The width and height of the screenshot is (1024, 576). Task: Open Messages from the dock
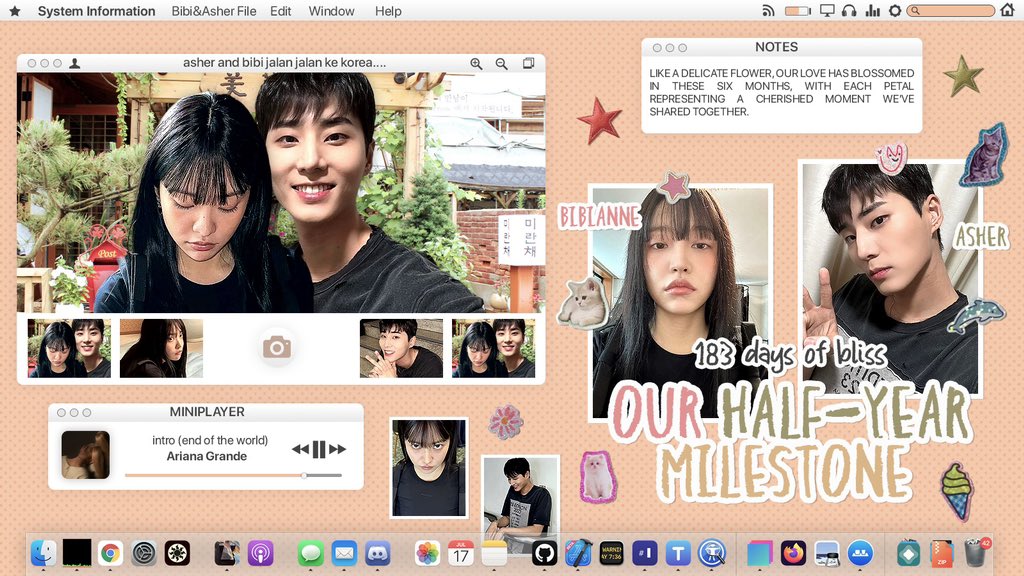(311, 553)
